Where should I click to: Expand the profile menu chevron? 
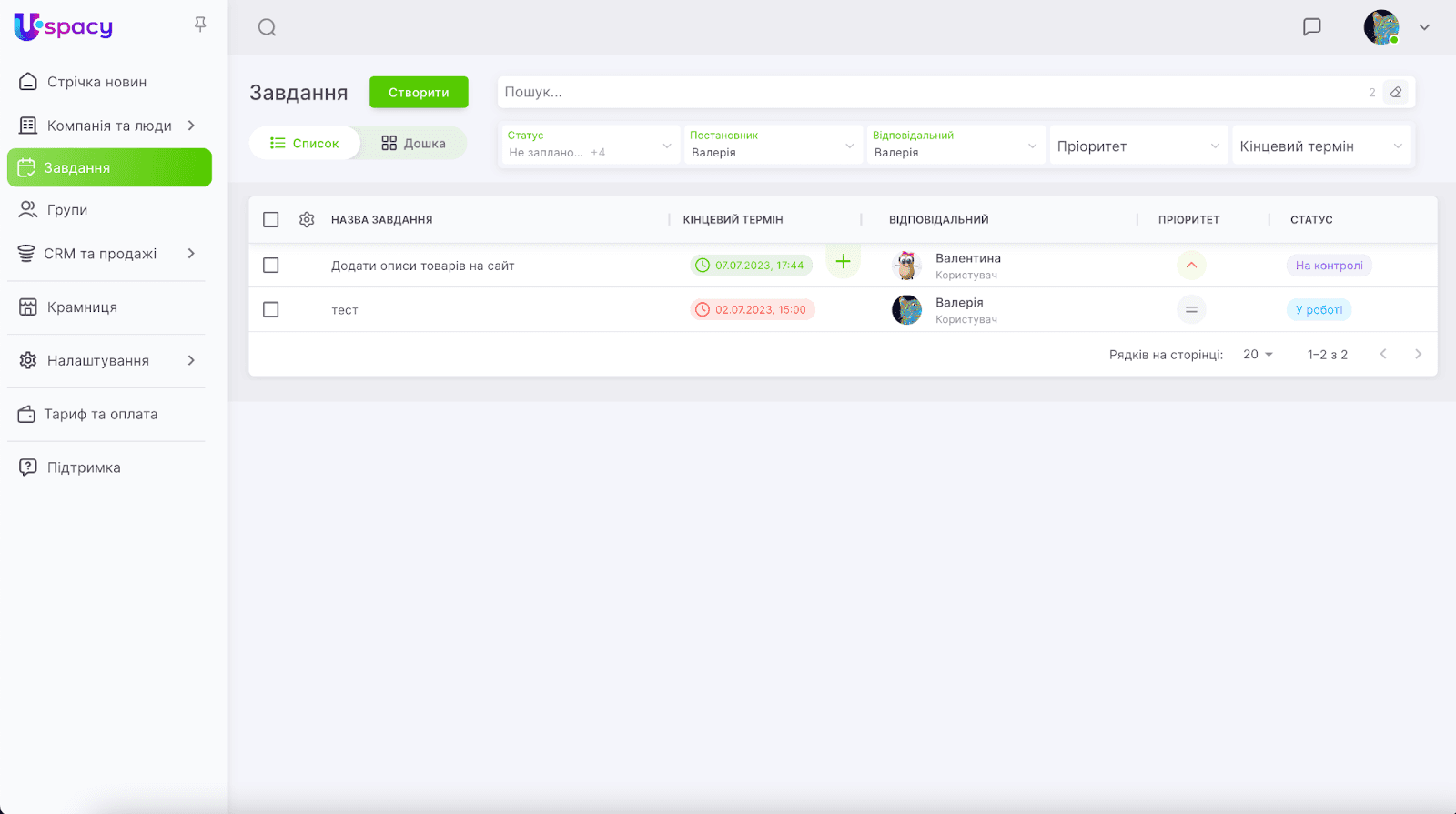coord(1424,27)
